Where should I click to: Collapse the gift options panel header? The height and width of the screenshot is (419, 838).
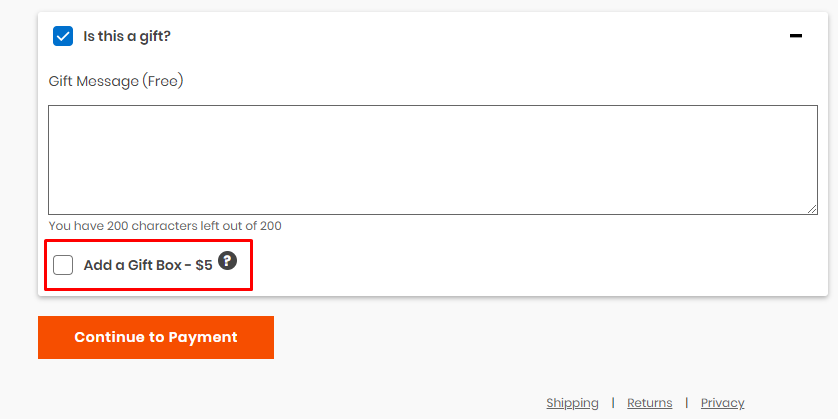(x=432, y=36)
